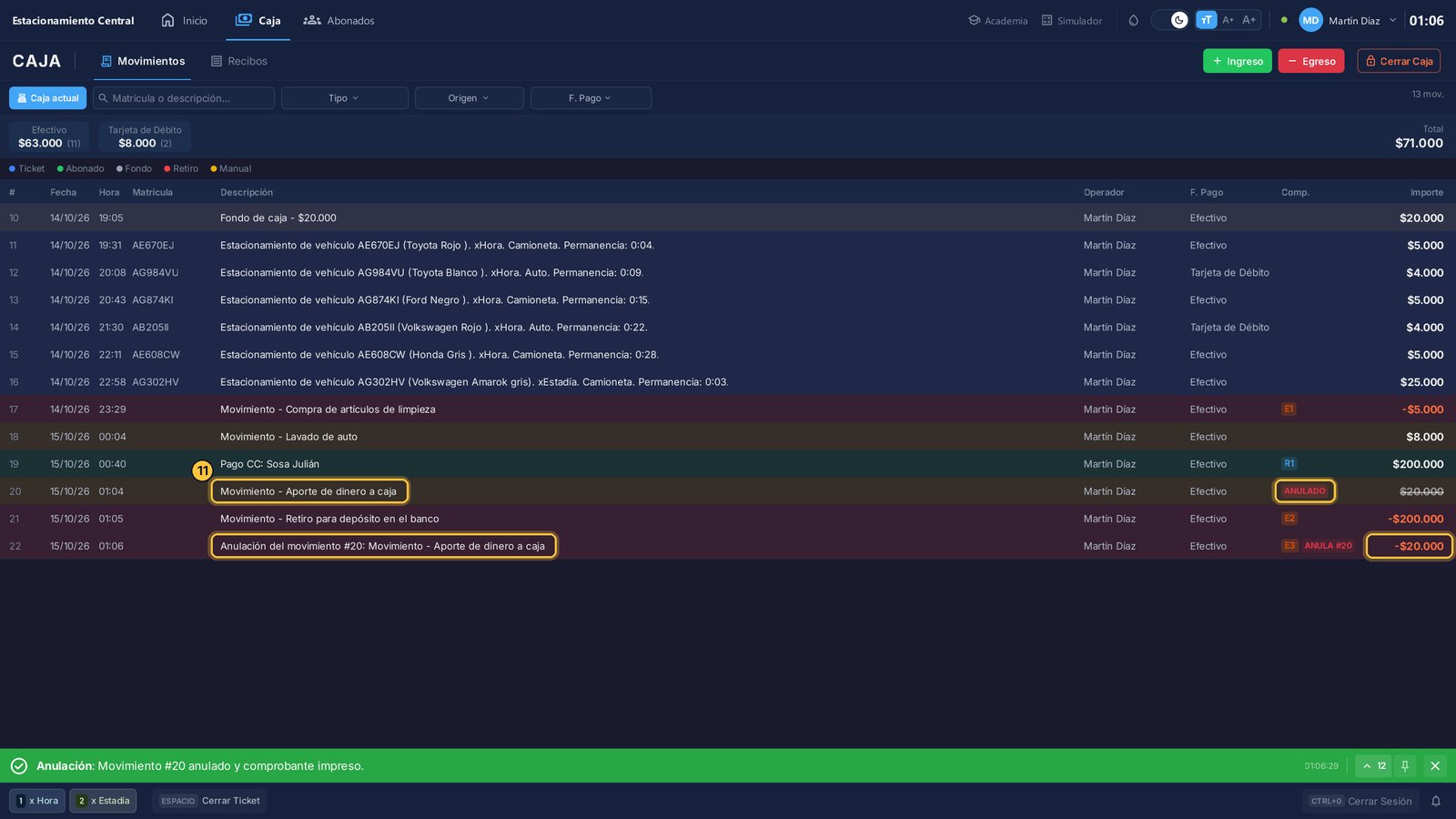Click the Cerrar Ticket shortcut
Image resolution: width=1456 pixels, height=819 pixels.
tap(210, 801)
